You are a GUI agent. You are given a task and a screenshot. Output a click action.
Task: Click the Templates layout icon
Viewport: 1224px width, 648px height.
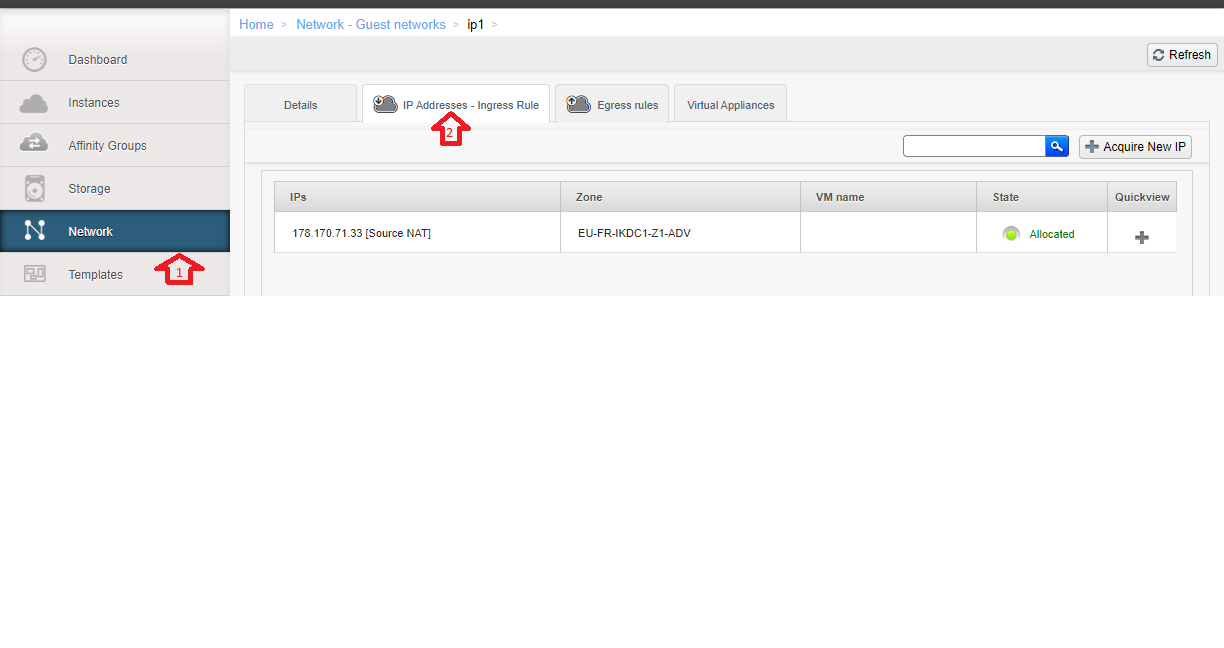point(35,274)
